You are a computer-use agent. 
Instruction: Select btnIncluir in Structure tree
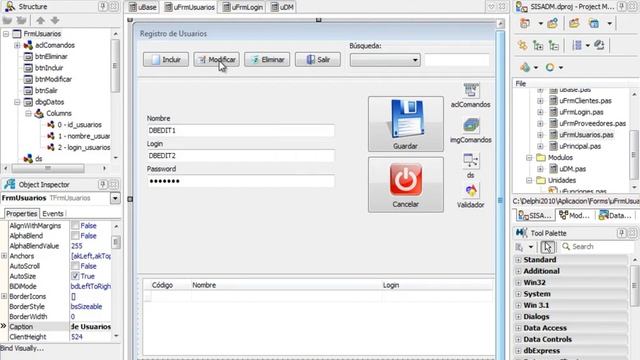click(x=49, y=68)
